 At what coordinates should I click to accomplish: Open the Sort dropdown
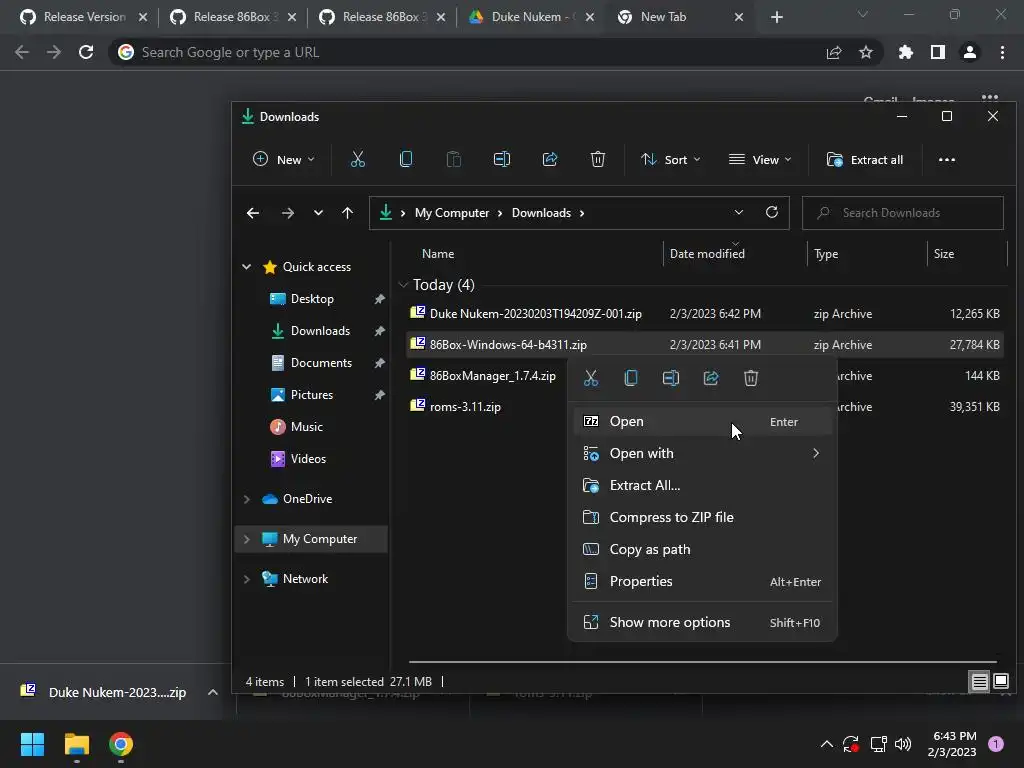tap(671, 160)
